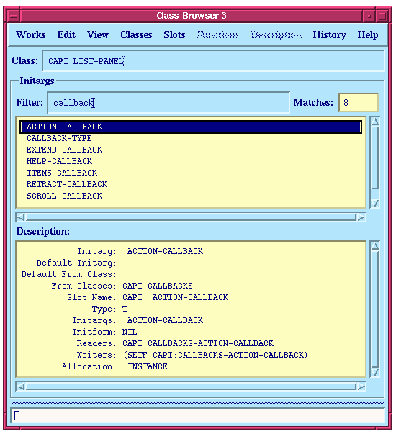The width and height of the screenshot is (396, 444).
Task: Open the View menu
Action: pyautogui.click(x=98, y=35)
